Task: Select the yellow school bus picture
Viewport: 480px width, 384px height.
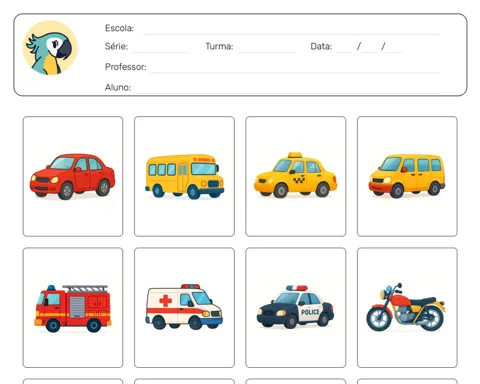Action: coord(184,176)
